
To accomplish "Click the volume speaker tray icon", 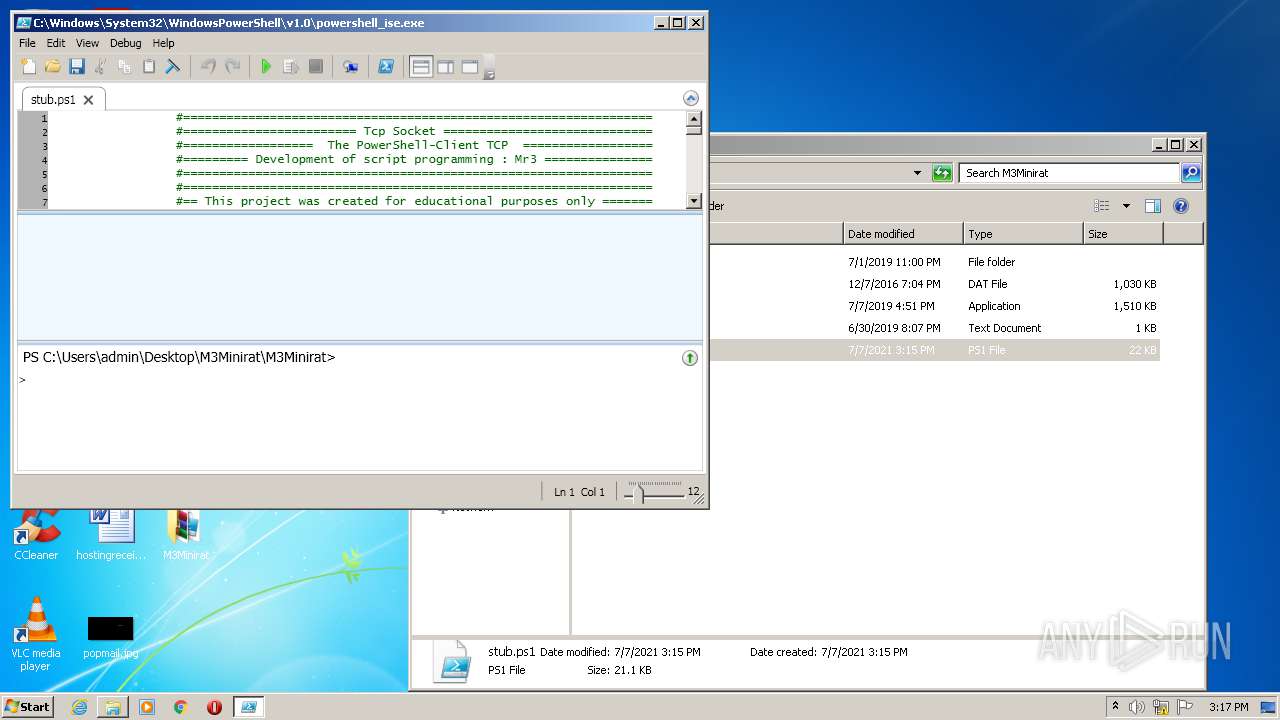I will [1137, 707].
